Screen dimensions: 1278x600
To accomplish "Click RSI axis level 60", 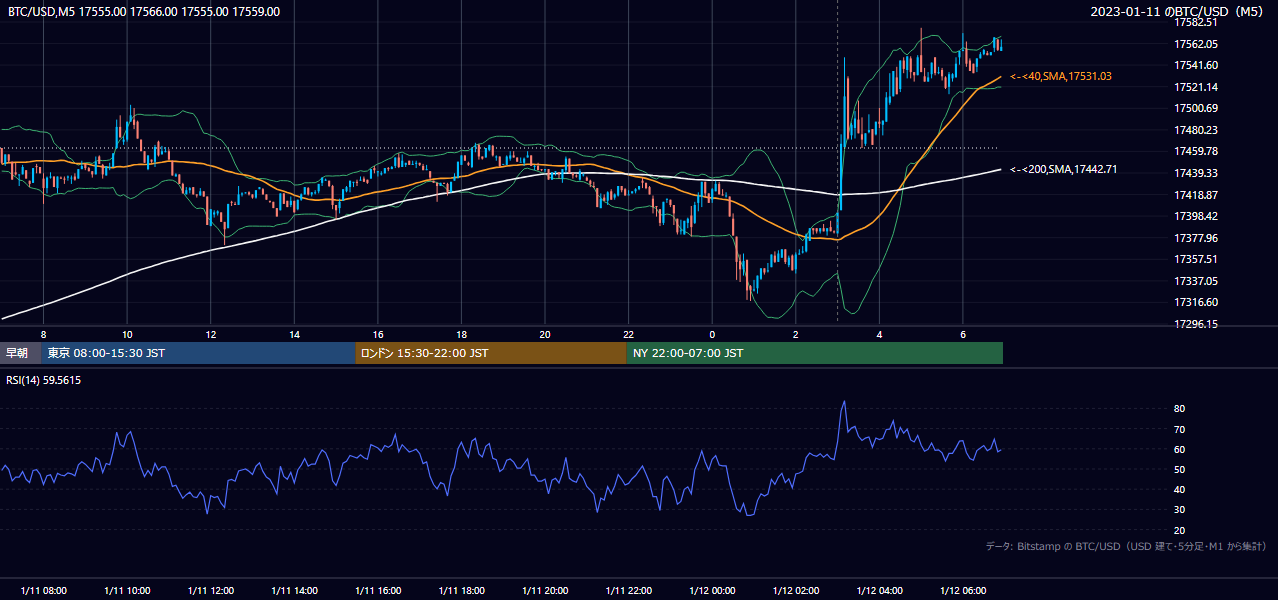I will pyautogui.click(x=1179, y=449).
